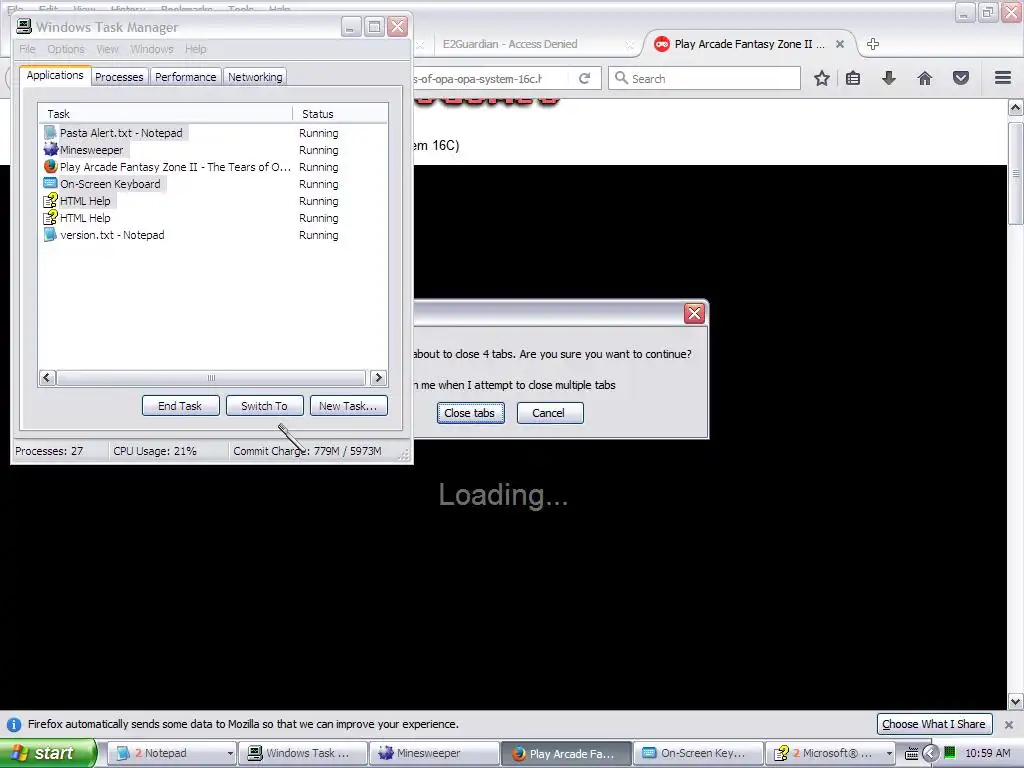This screenshot has height=768, width=1024.
Task: Click the On-Screen Keyboard icon in task list
Action: (x=50, y=184)
